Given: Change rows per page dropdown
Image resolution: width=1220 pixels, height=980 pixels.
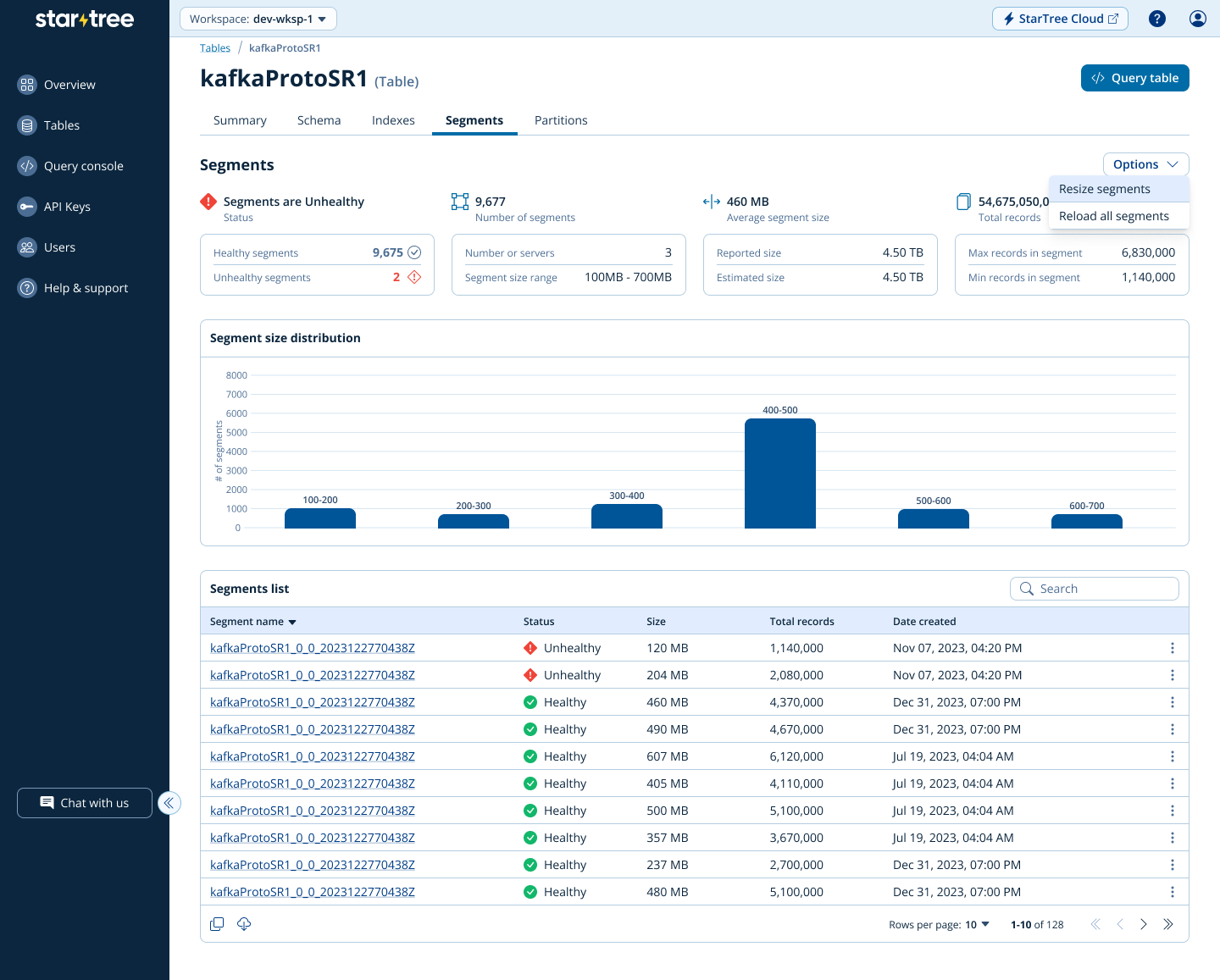Looking at the screenshot, I should [x=977, y=925].
